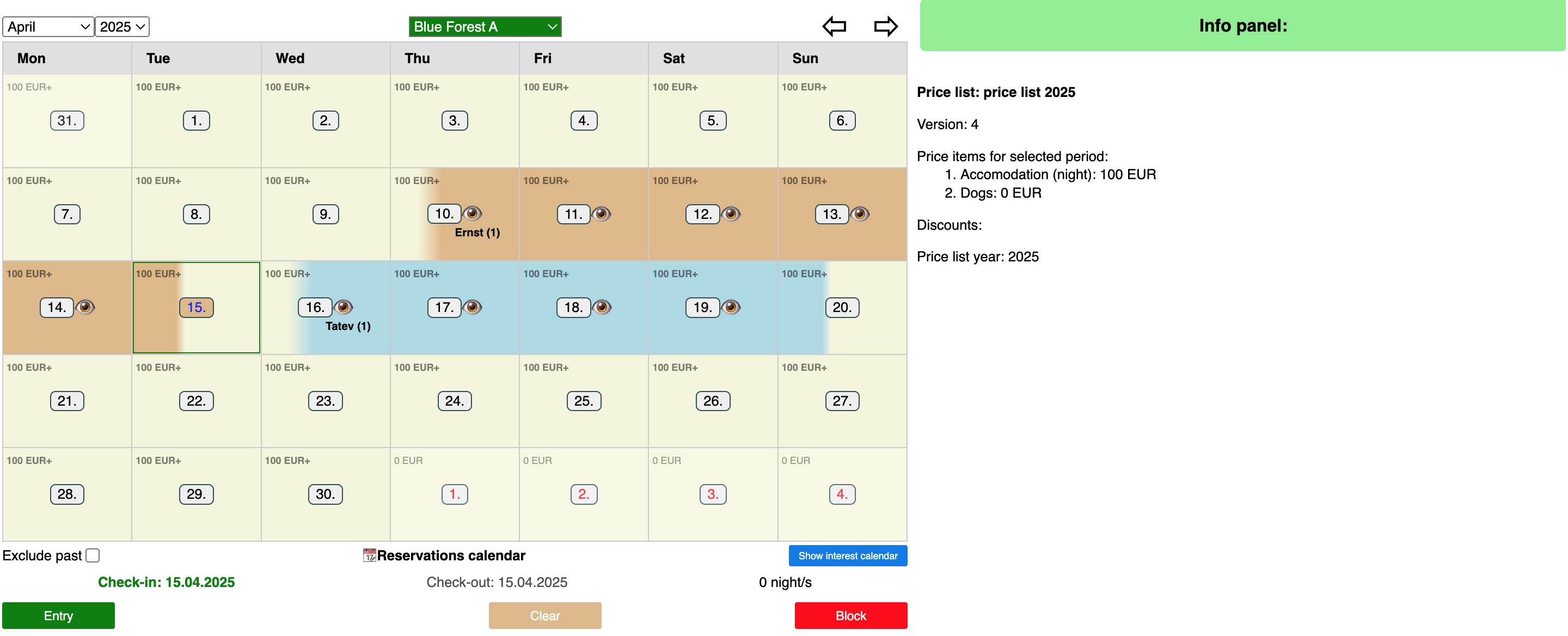Click eye icon next to April 10

tap(473, 213)
